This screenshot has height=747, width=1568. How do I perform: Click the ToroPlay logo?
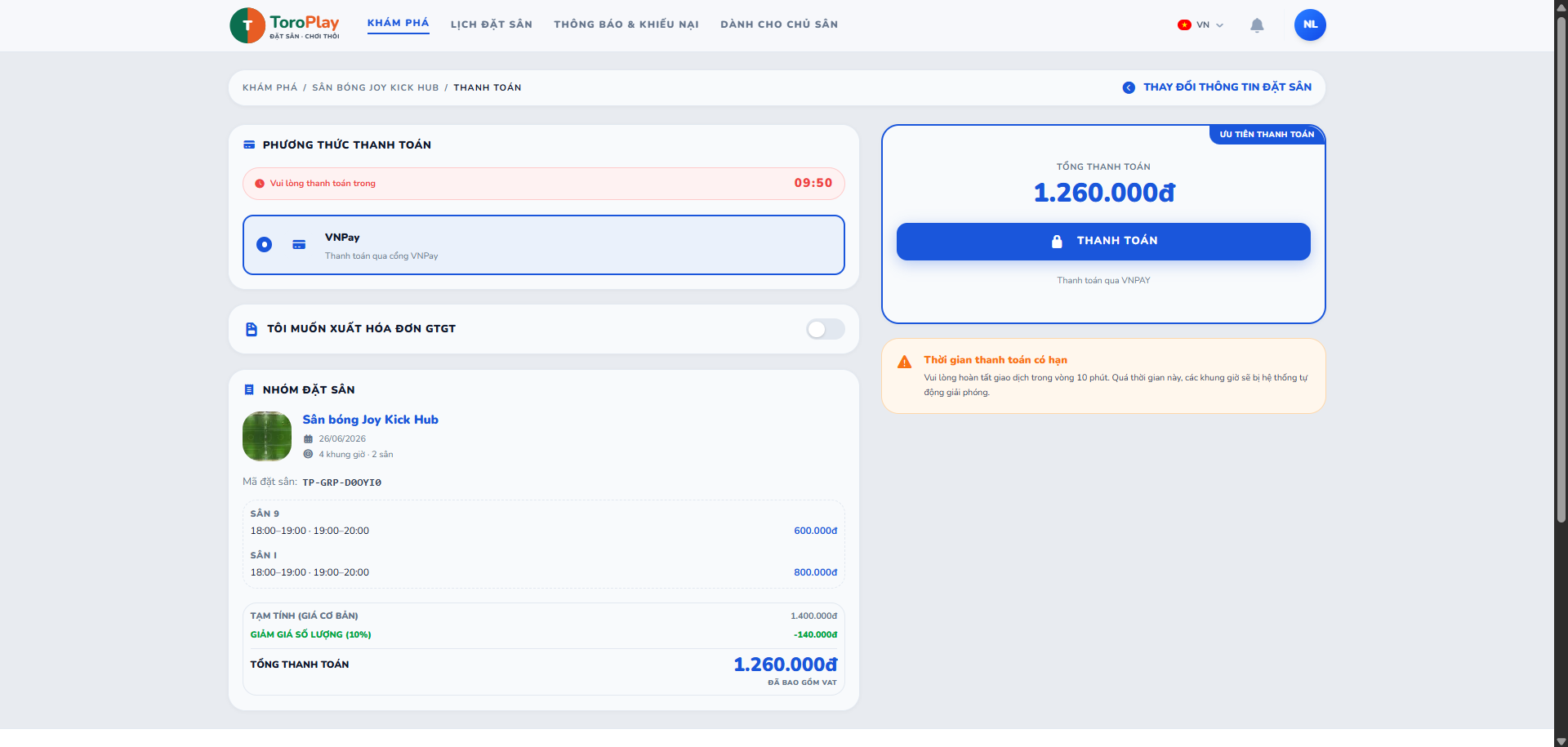coord(285,25)
